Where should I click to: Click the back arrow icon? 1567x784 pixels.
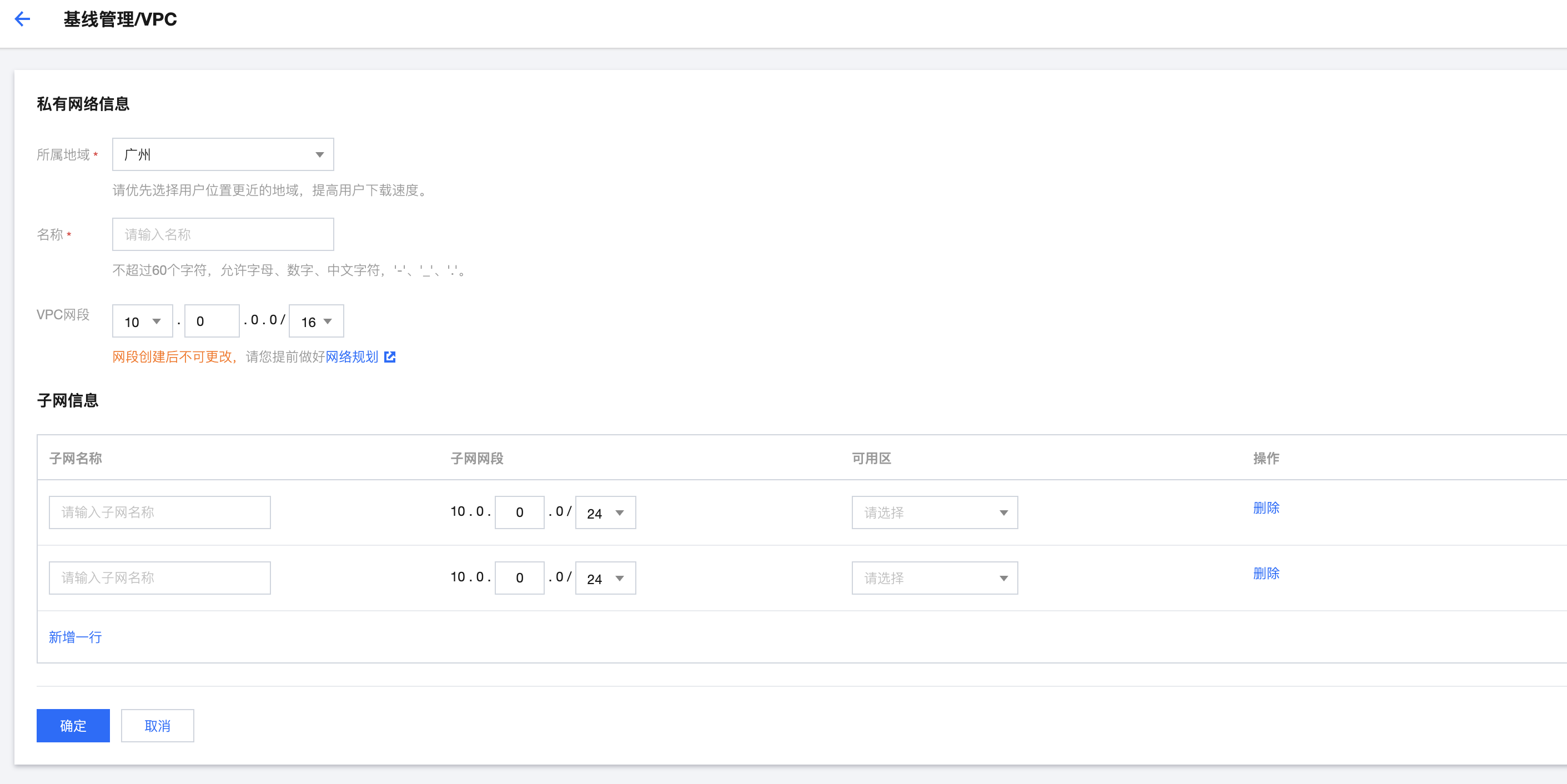(x=23, y=19)
